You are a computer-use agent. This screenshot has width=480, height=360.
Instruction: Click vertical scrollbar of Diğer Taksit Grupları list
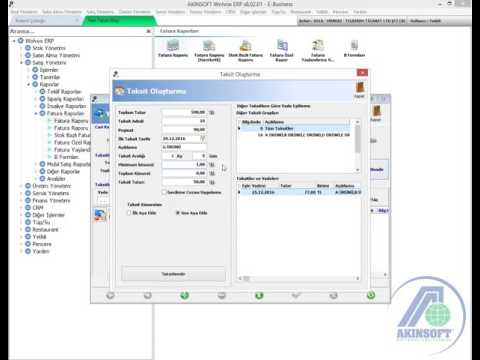click(x=357, y=146)
